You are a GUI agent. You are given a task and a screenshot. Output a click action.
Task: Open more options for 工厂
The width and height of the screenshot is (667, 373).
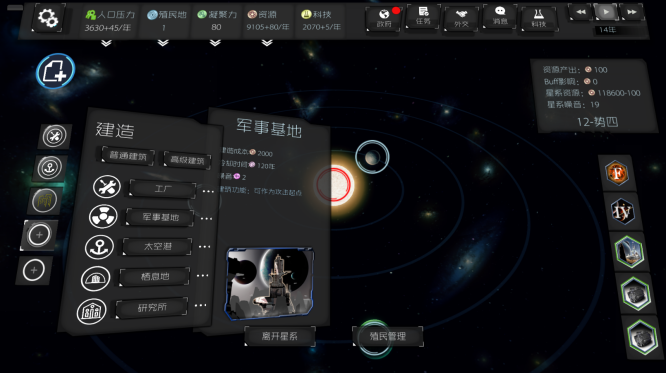coord(208,191)
